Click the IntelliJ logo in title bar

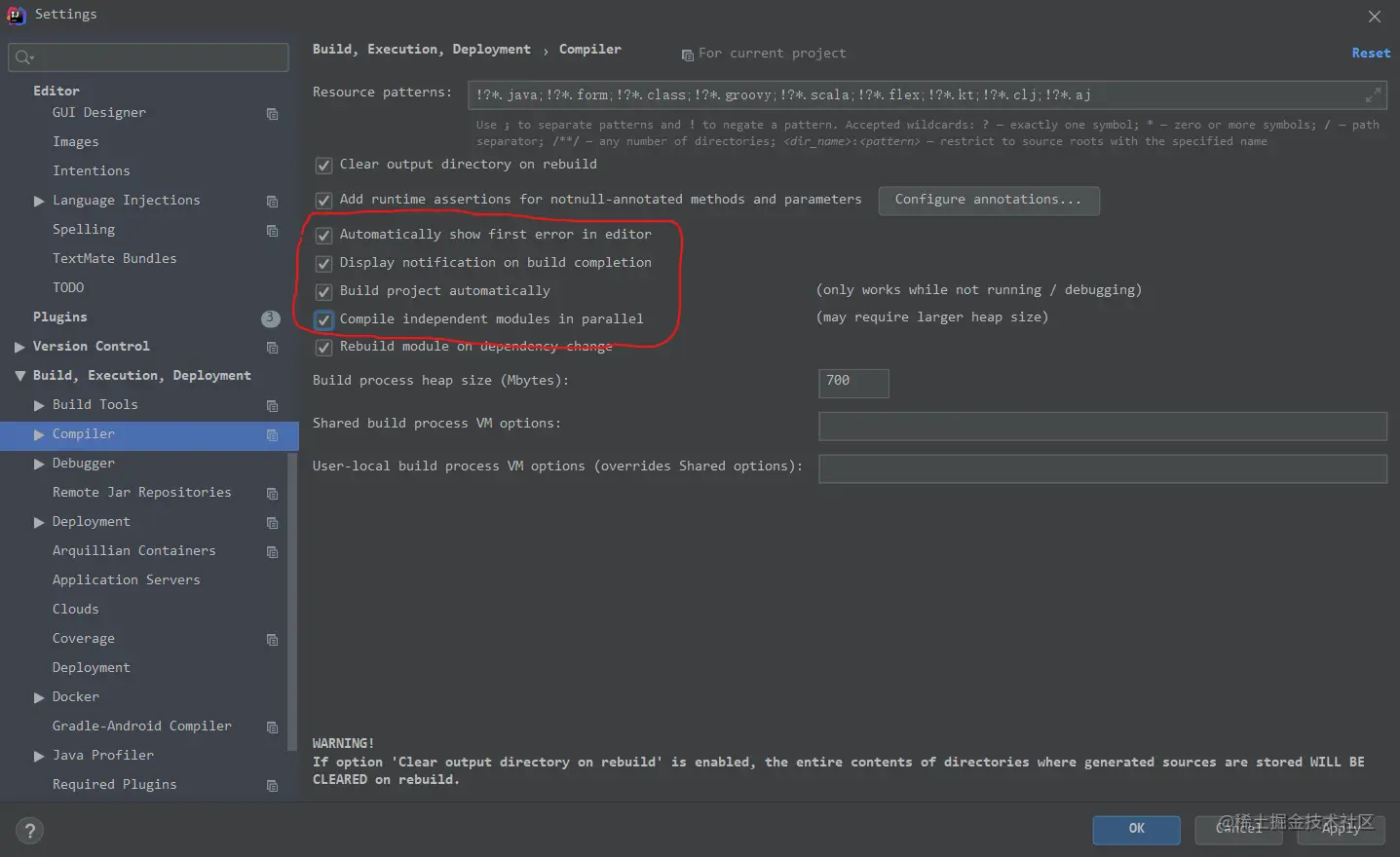pyautogui.click(x=16, y=15)
